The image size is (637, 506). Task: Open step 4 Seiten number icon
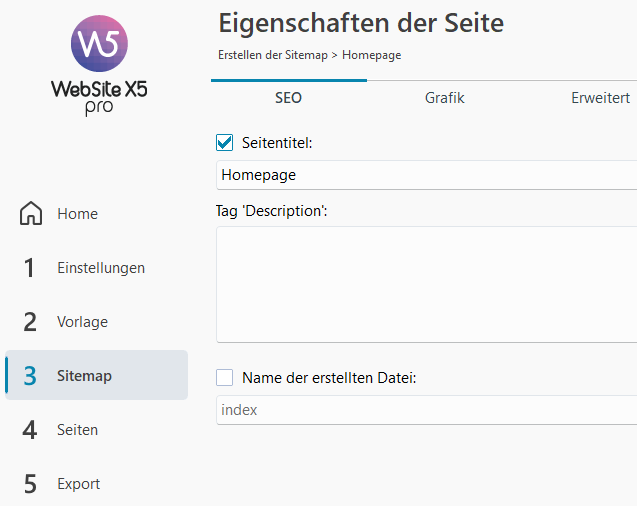[30, 430]
